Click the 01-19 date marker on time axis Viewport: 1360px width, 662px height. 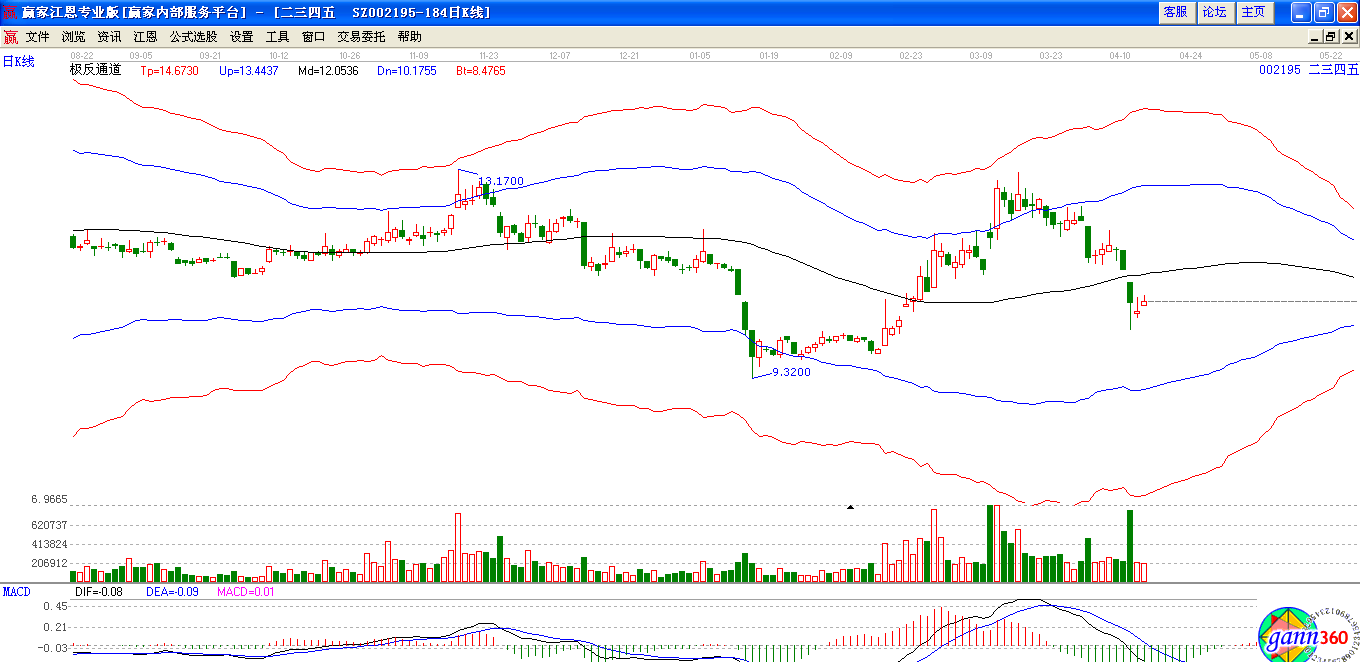769,56
